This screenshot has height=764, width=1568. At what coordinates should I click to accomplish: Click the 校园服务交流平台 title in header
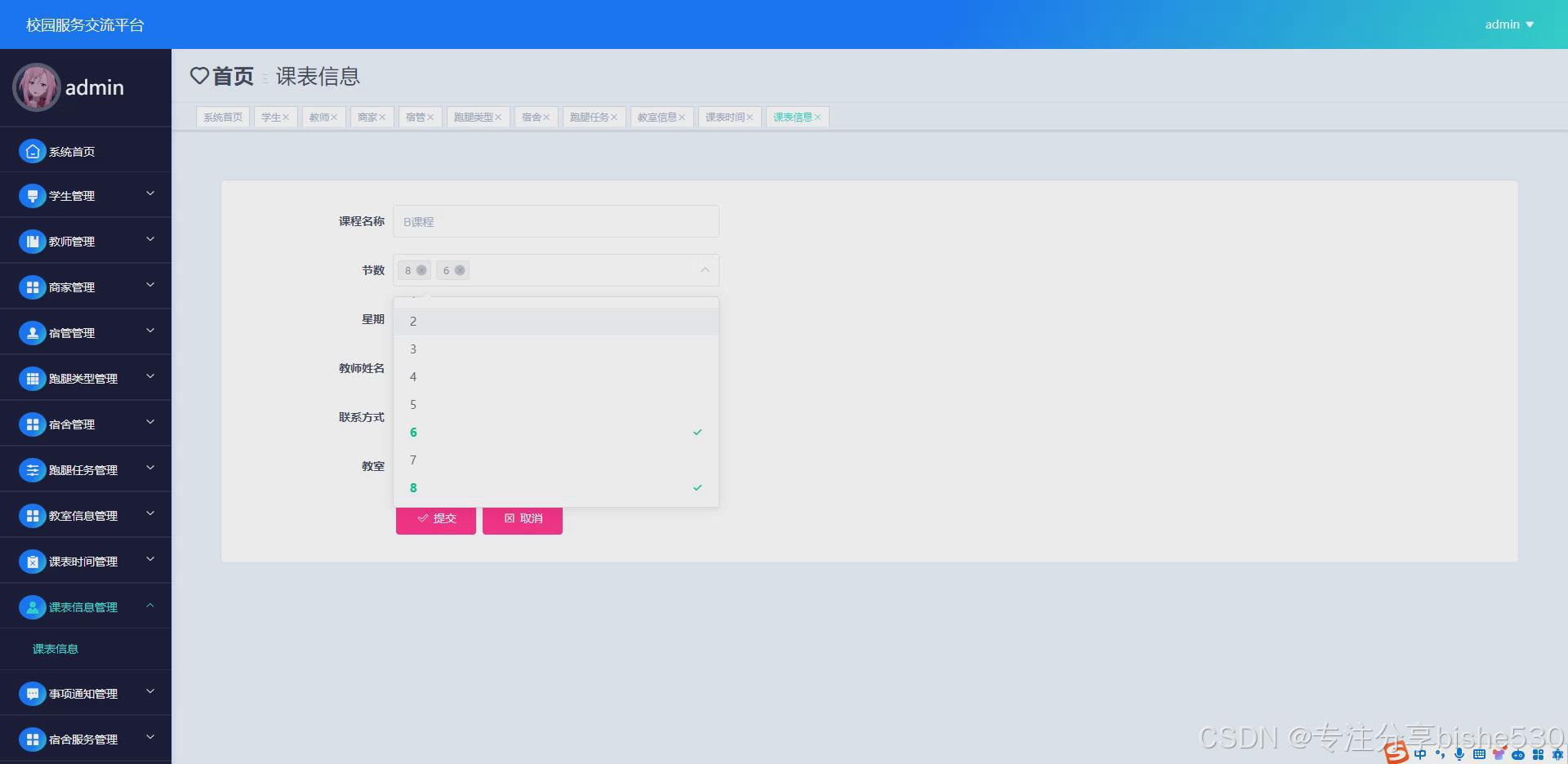coord(85,25)
